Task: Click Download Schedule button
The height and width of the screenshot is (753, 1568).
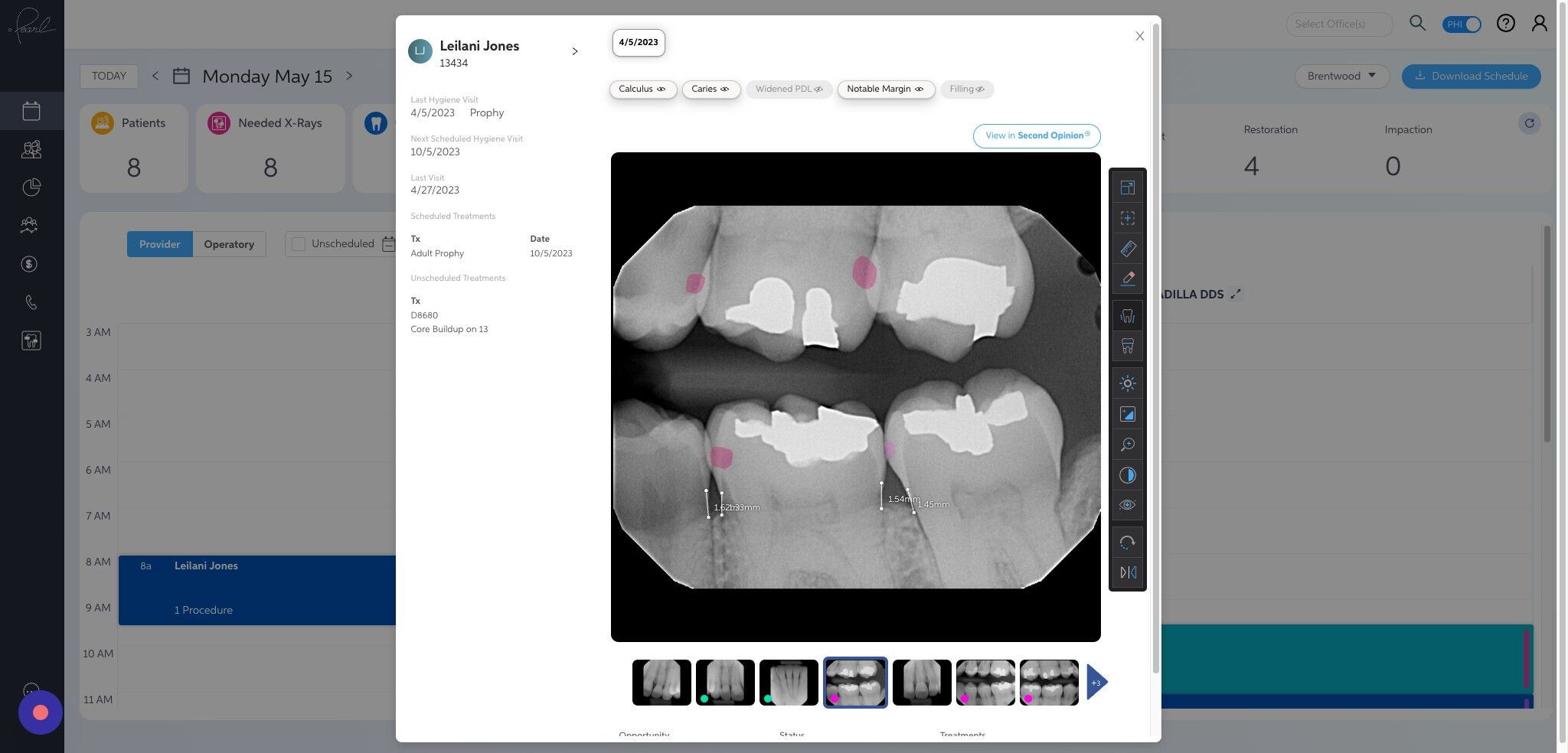Action: tap(1471, 76)
